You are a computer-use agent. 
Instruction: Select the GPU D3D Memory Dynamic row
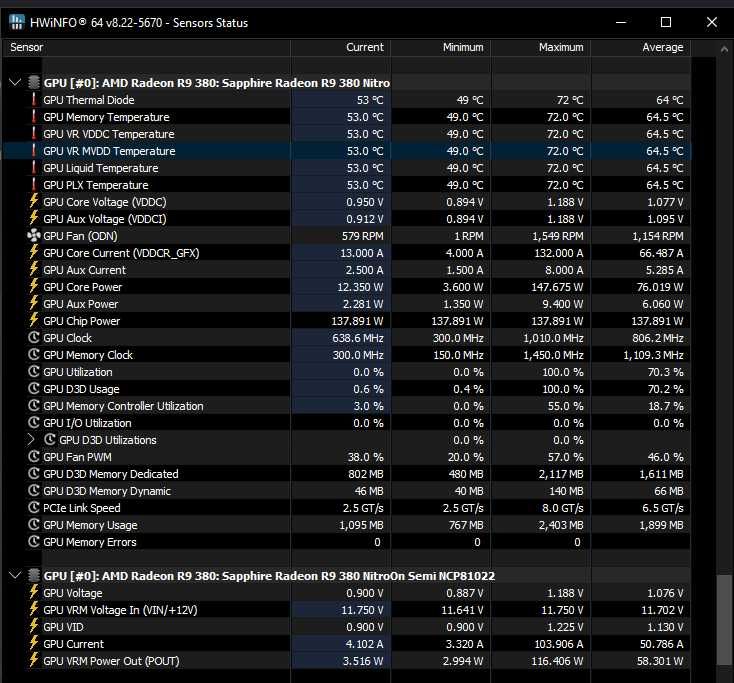347,491
